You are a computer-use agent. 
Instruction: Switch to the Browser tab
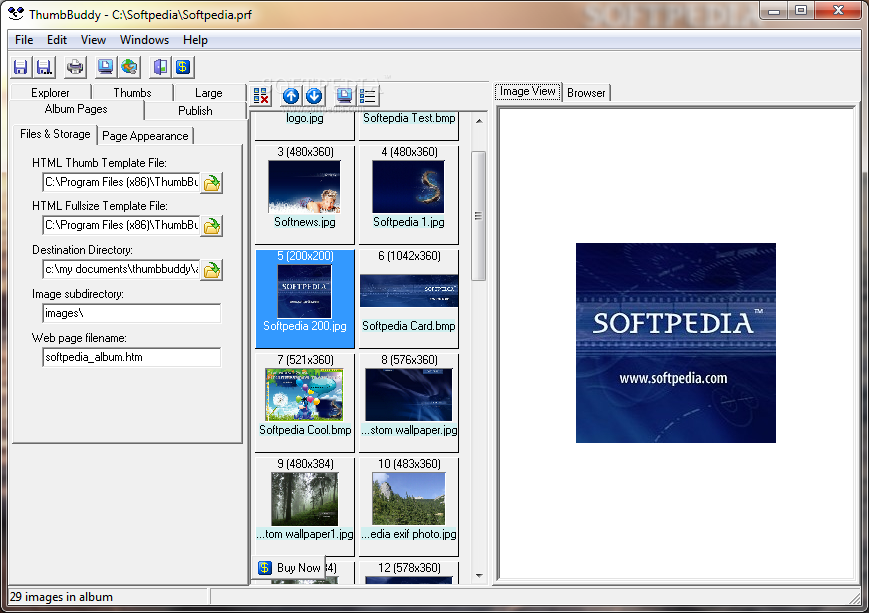point(586,93)
